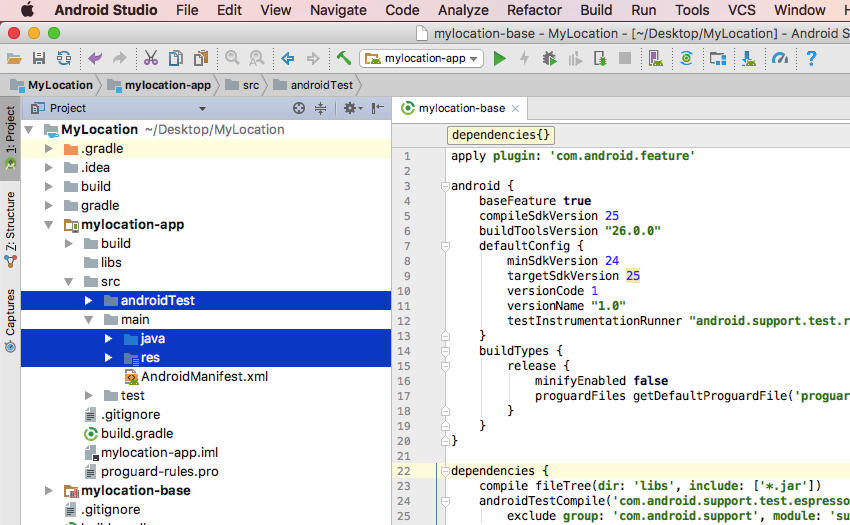Click the Replace magnifier icon
Viewport: 850px width, 525px height.
tap(256, 58)
